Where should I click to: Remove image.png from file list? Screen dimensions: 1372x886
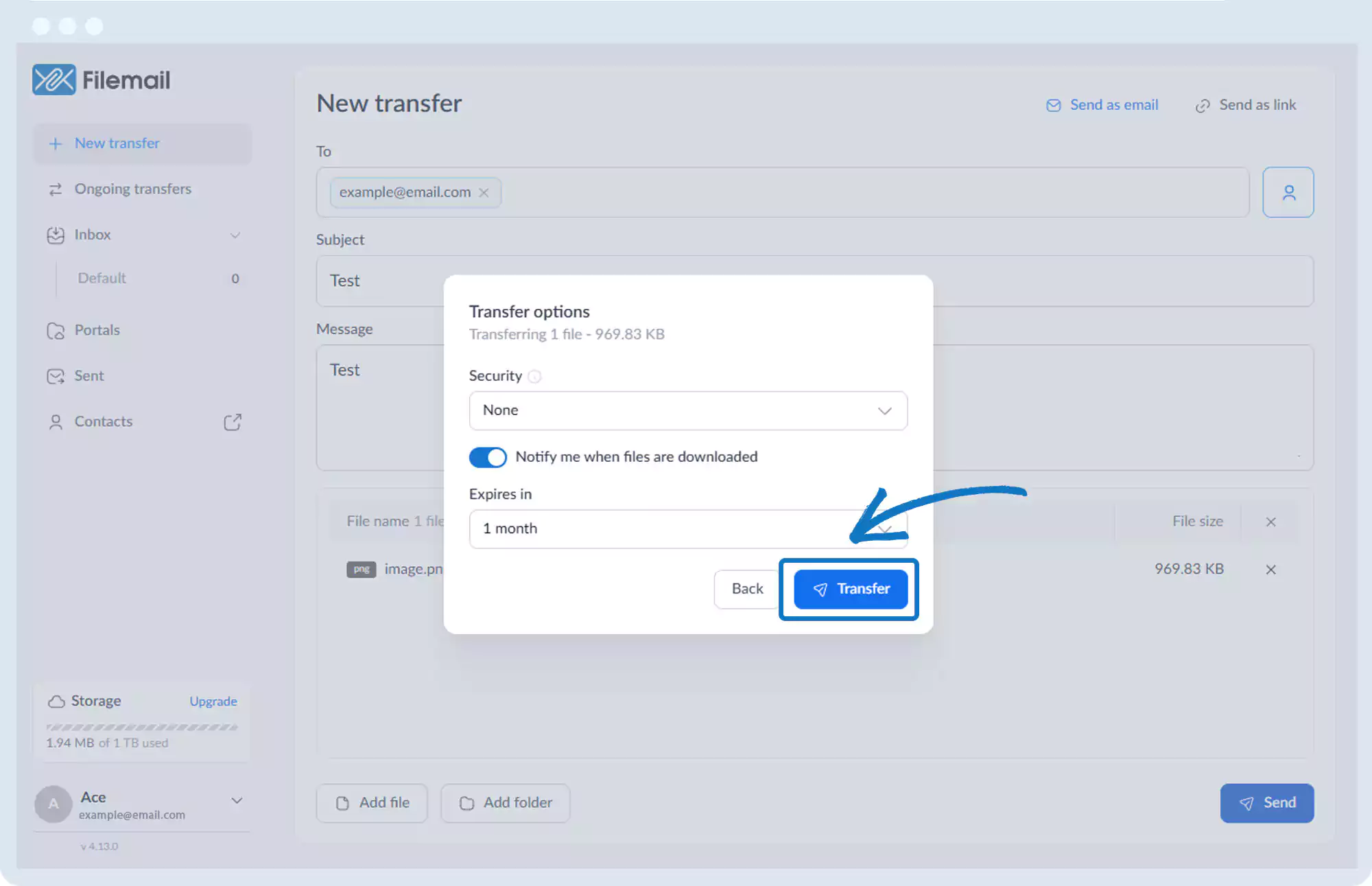(1270, 569)
